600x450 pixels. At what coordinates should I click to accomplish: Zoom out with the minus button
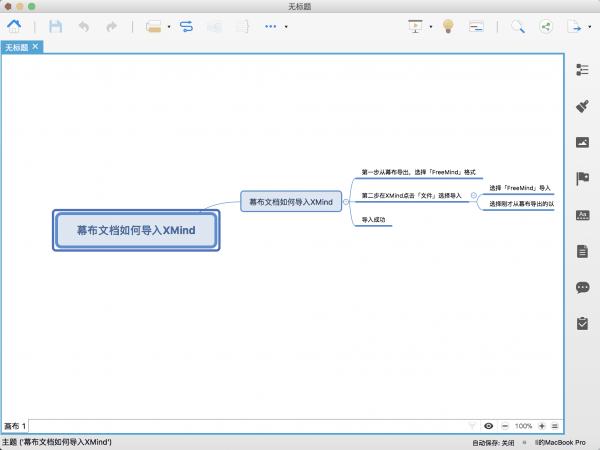(505, 426)
